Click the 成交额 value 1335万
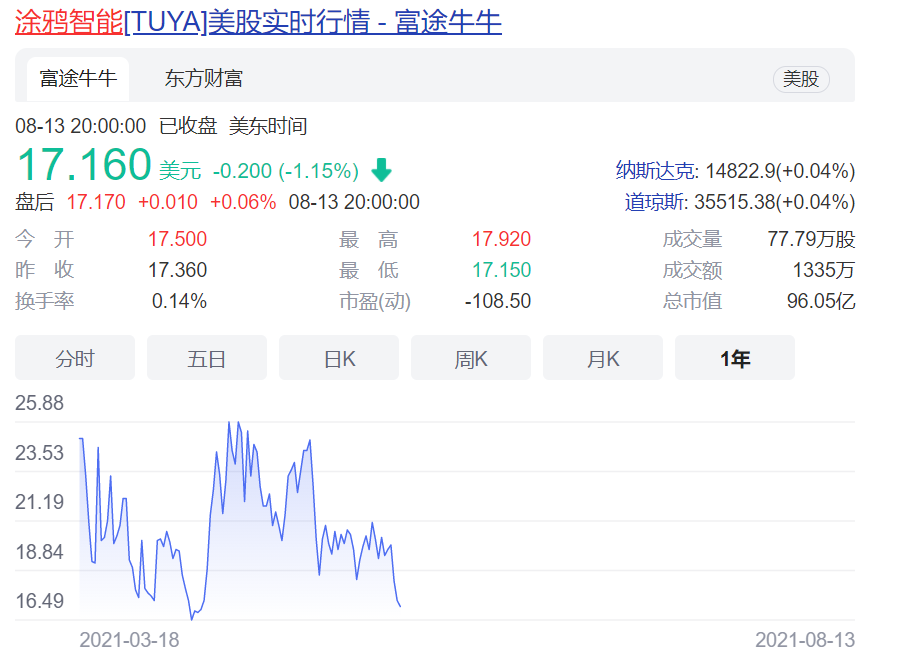This screenshot has width=920, height=665. coord(824,270)
